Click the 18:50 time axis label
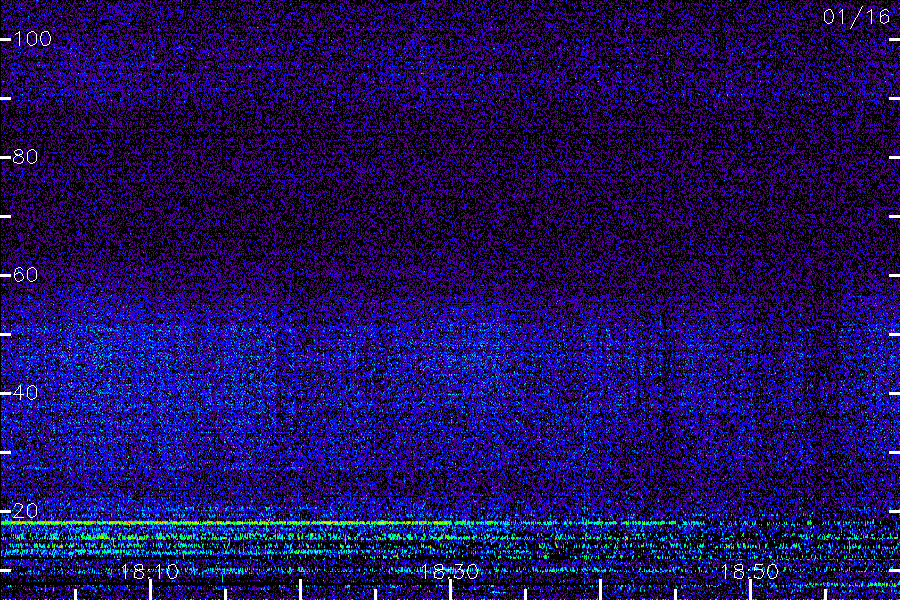Viewport: 900px width, 600px height. point(750,572)
